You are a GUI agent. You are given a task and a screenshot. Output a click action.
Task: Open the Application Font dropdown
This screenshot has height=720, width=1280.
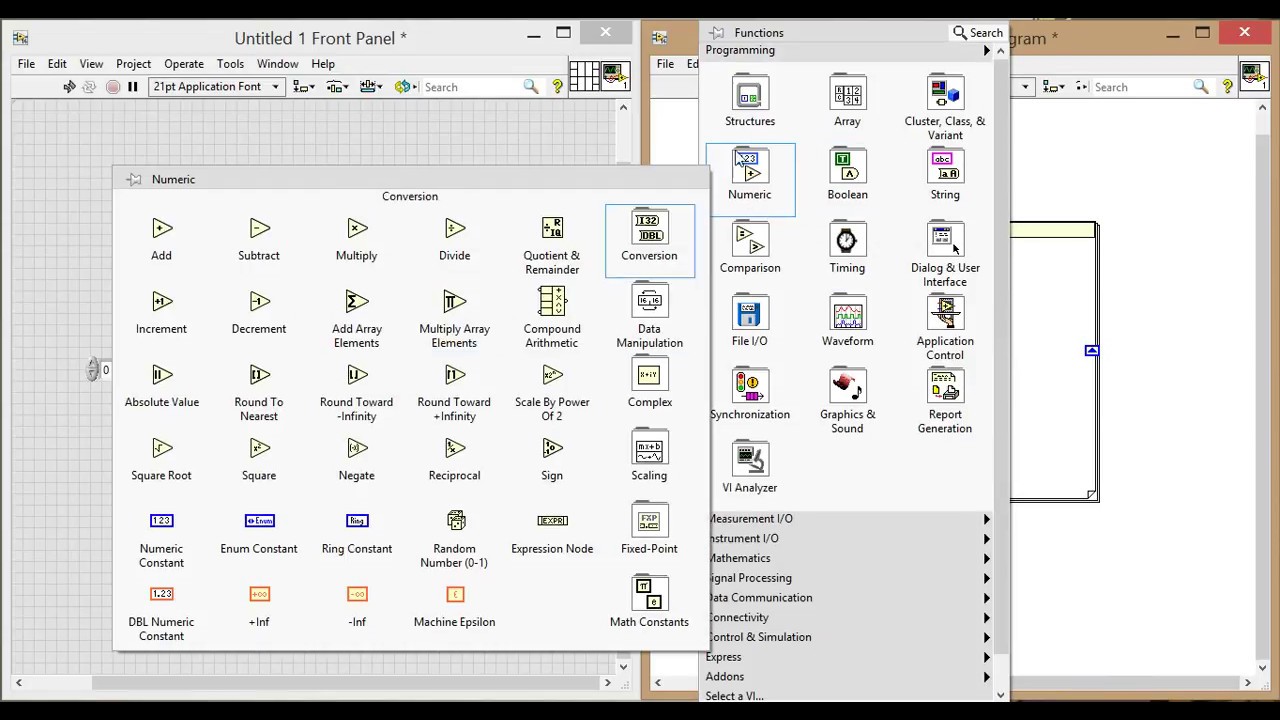215,87
